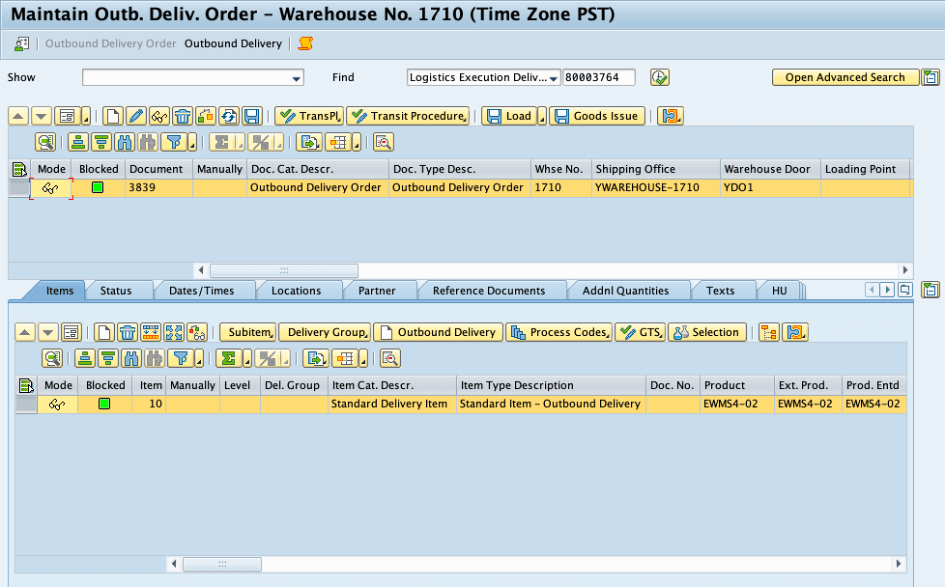Select the row selector for document 3839
Viewport: 945px width, 587px height.
click(19, 187)
